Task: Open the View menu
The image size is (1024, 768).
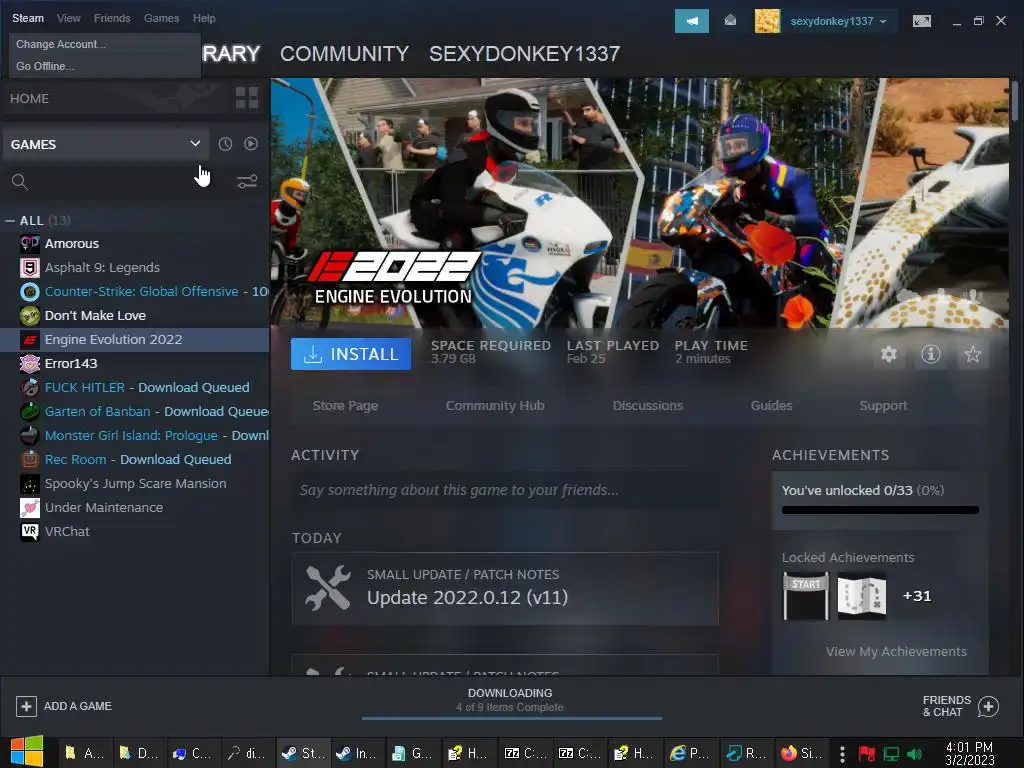Action: (x=69, y=18)
